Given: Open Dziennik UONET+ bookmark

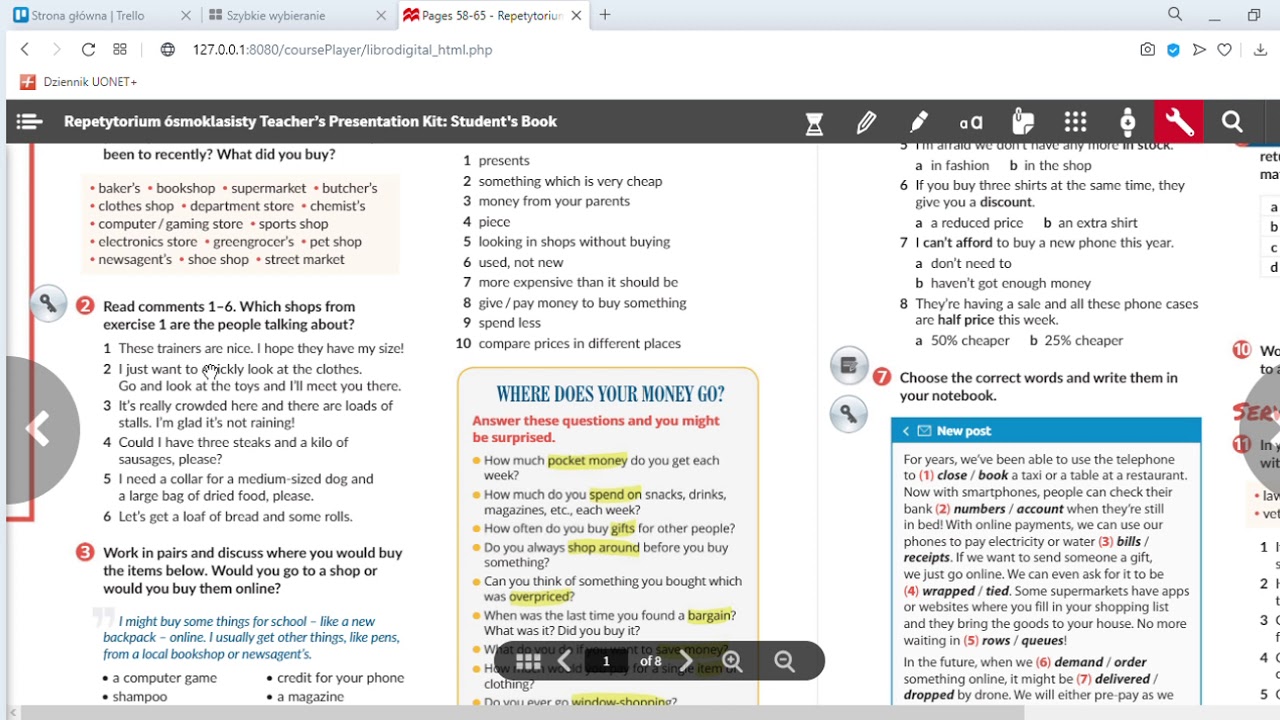Looking at the screenshot, I should pos(79,82).
